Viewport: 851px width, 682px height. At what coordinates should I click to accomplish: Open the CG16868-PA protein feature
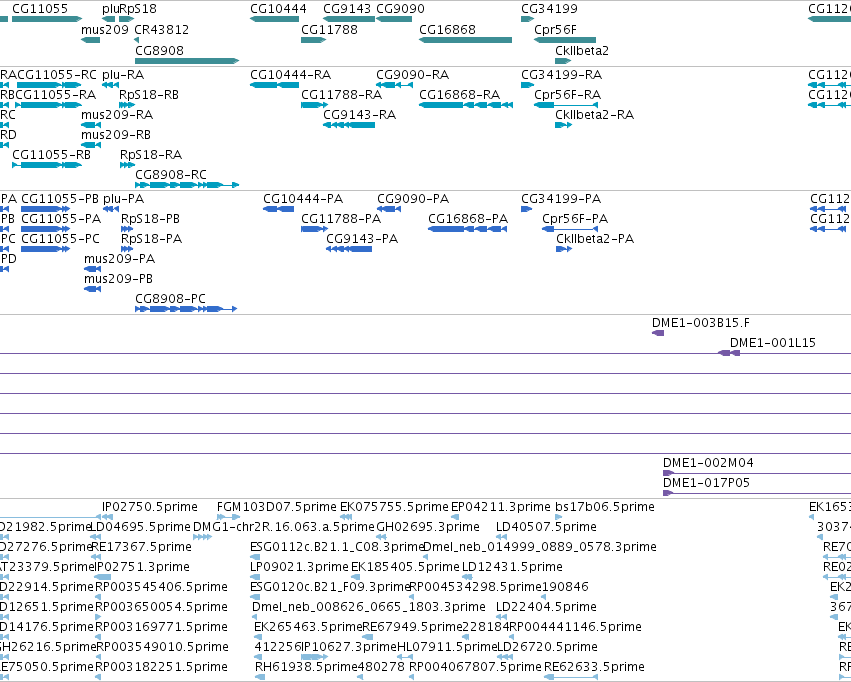click(468, 229)
